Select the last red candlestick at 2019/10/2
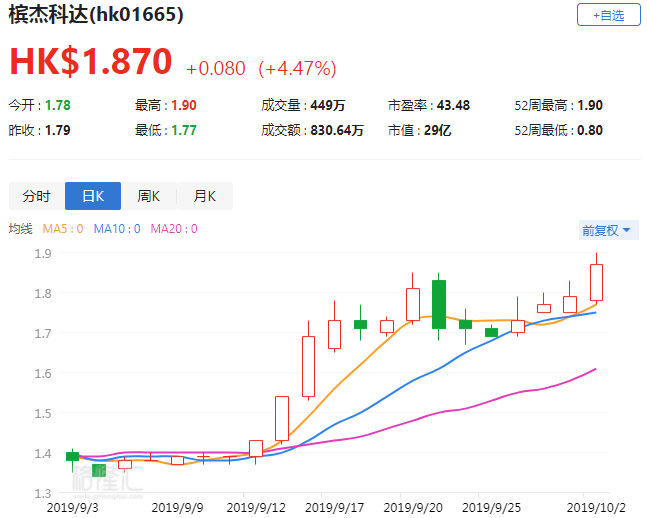The height and width of the screenshot is (518, 647). (596, 282)
